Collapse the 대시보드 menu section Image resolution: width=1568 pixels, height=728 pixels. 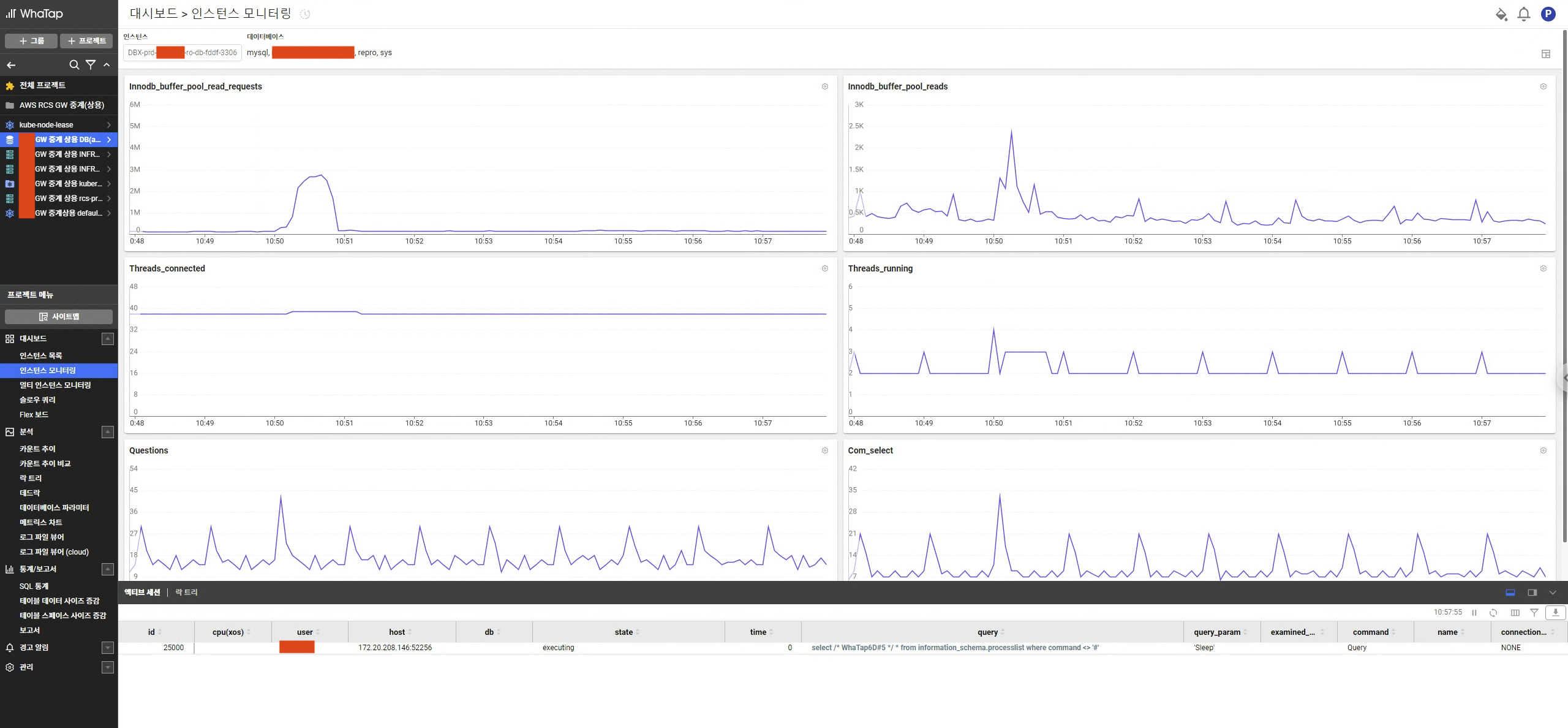[108, 339]
